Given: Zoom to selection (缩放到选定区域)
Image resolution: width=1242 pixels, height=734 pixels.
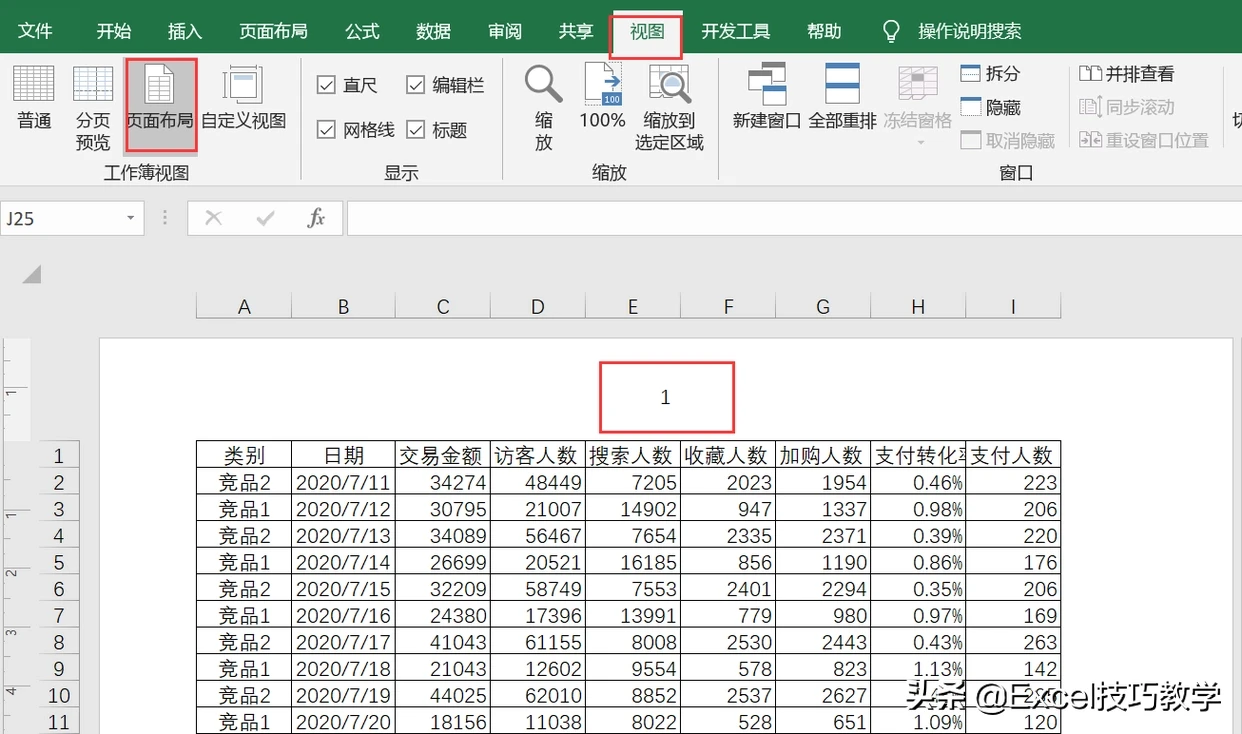Looking at the screenshot, I should pos(669,108).
